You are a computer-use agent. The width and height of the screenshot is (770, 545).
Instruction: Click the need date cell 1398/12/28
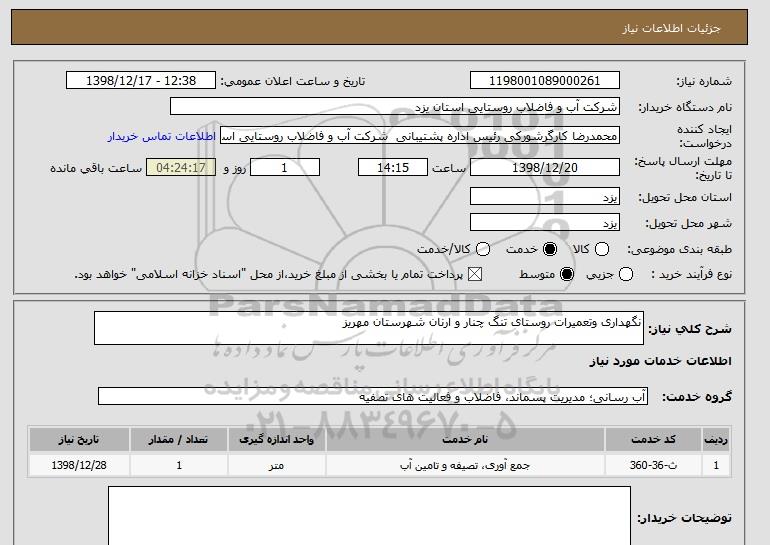[x=79, y=465]
